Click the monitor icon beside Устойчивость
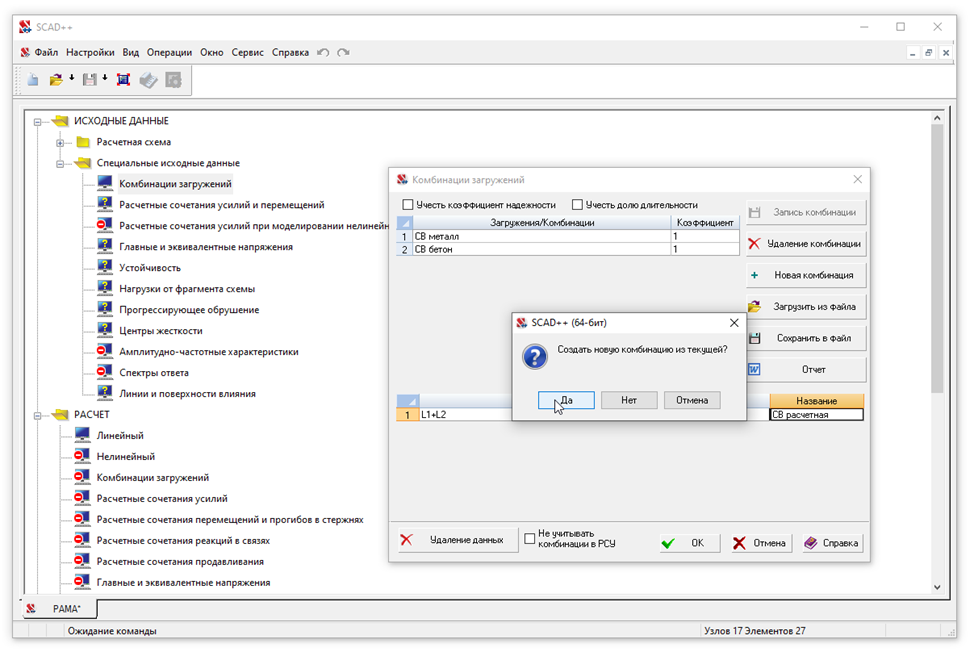 point(104,267)
